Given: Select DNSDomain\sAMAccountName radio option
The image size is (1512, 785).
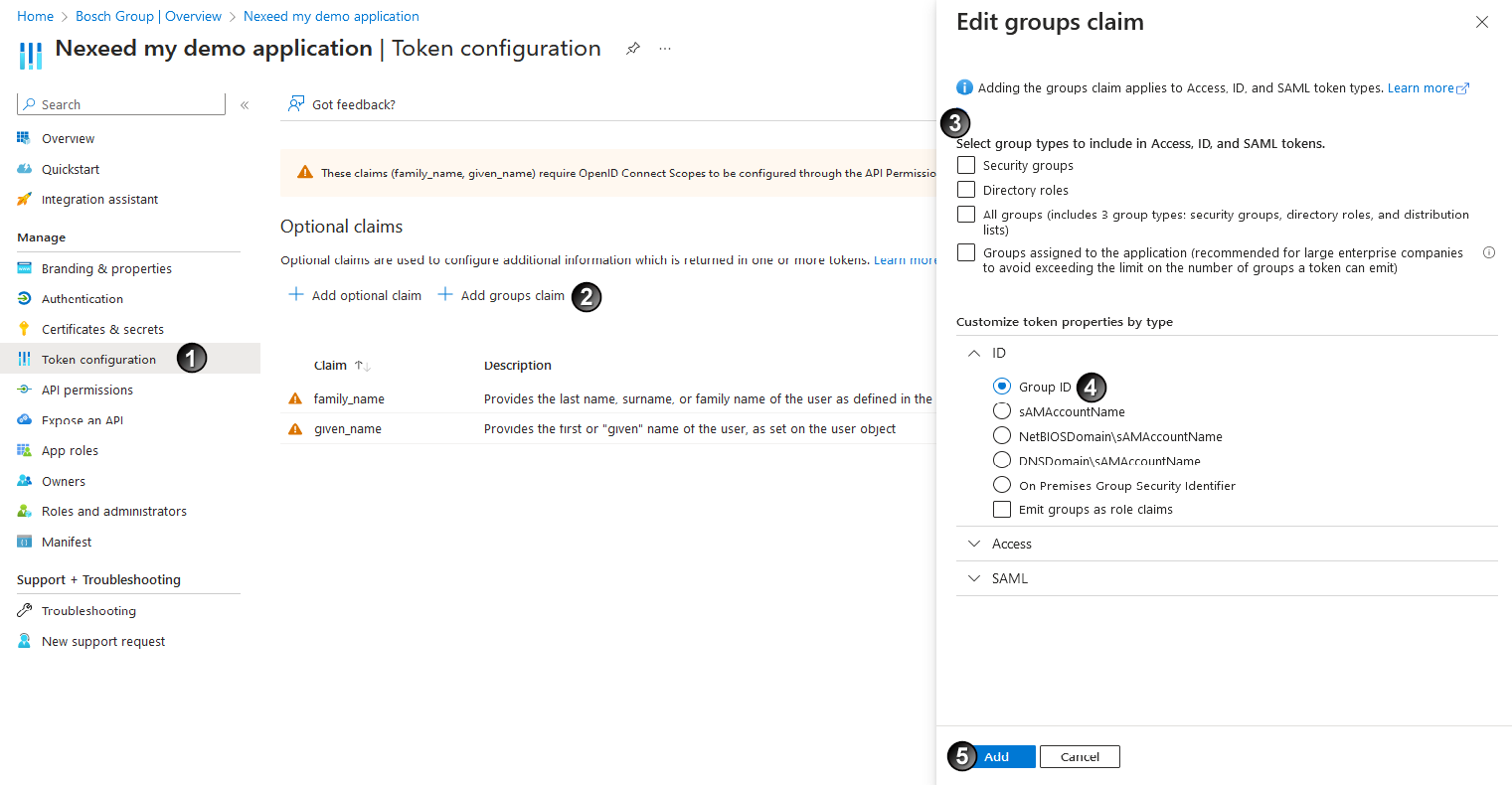Looking at the screenshot, I should 1002,459.
